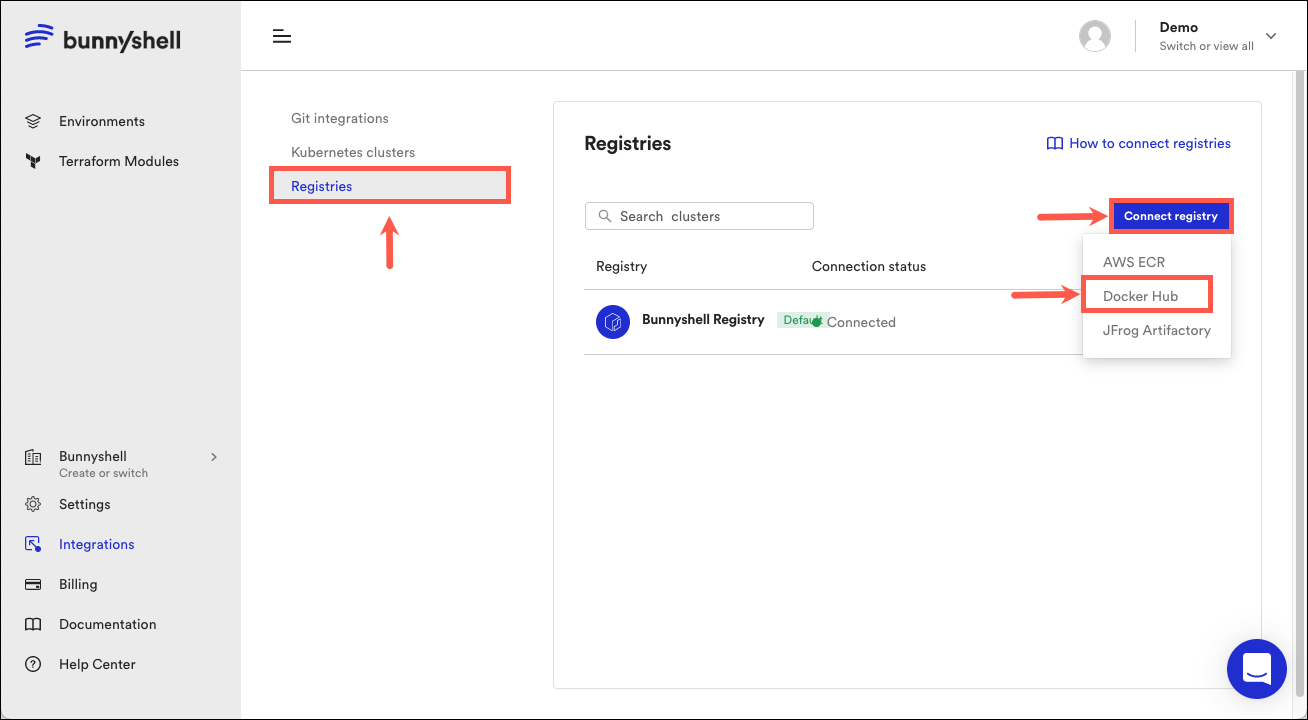Click Create or switch under Bunnyshell
The width and height of the screenshot is (1308, 720).
click(x=103, y=473)
